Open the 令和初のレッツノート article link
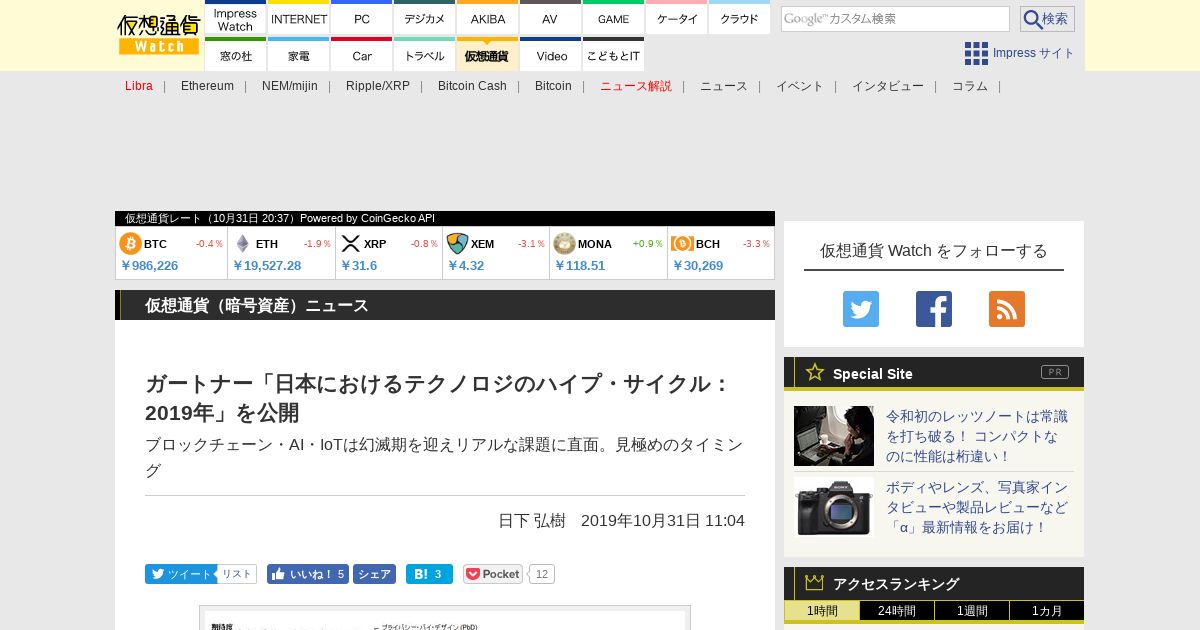Image resolution: width=1200 pixels, height=630 pixels. pyautogui.click(x=977, y=436)
